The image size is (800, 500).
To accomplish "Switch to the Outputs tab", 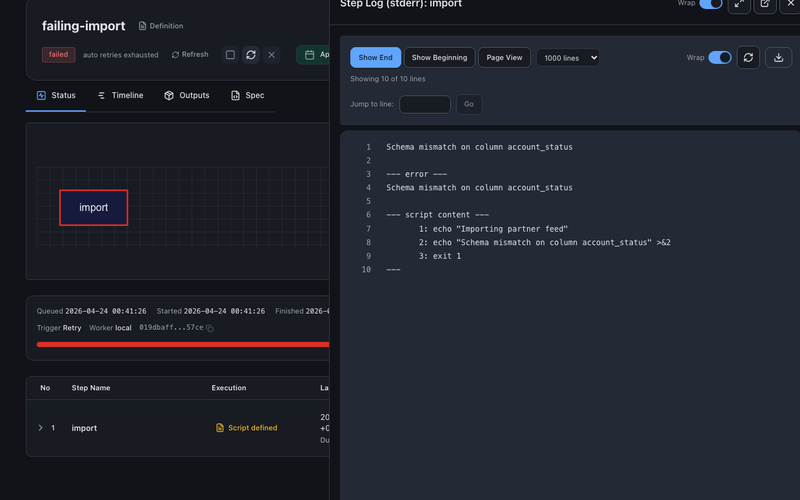I will click(187, 95).
